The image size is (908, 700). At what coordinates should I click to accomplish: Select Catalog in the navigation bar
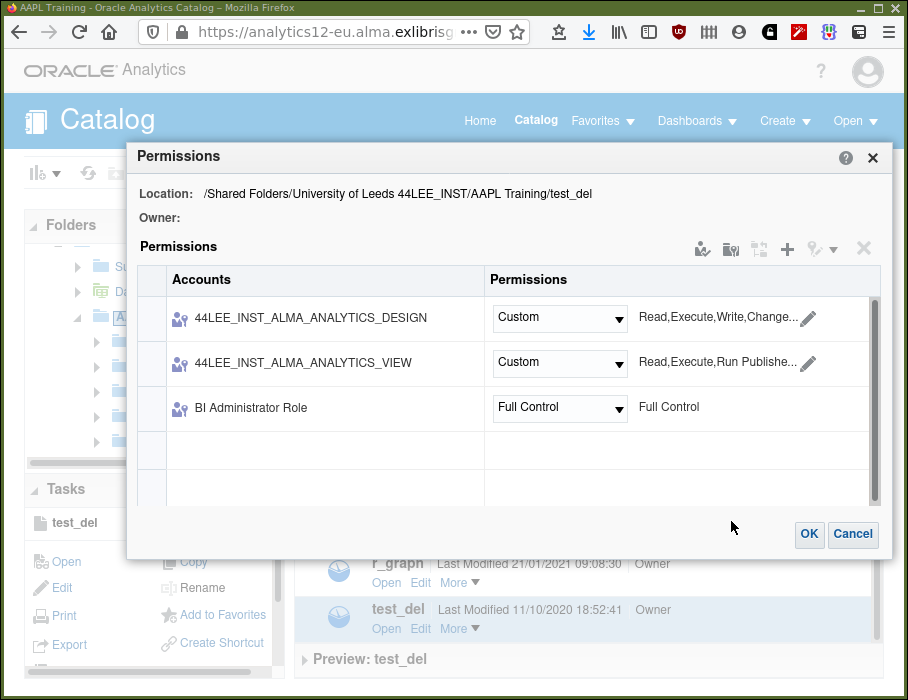(x=536, y=120)
